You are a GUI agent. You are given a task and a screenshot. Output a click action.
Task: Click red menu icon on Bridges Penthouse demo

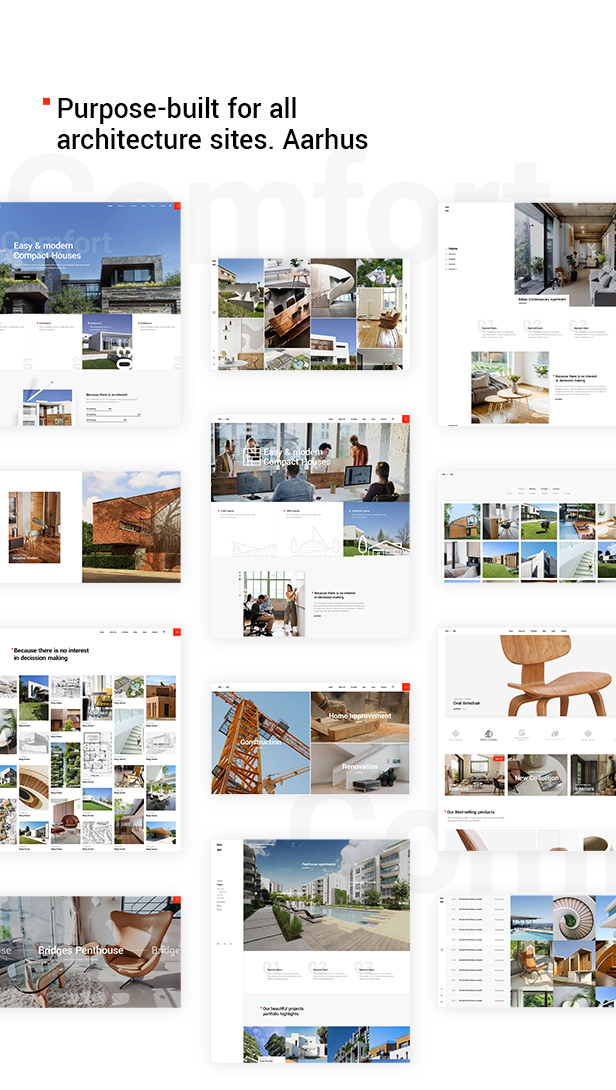(x=177, y=900)
